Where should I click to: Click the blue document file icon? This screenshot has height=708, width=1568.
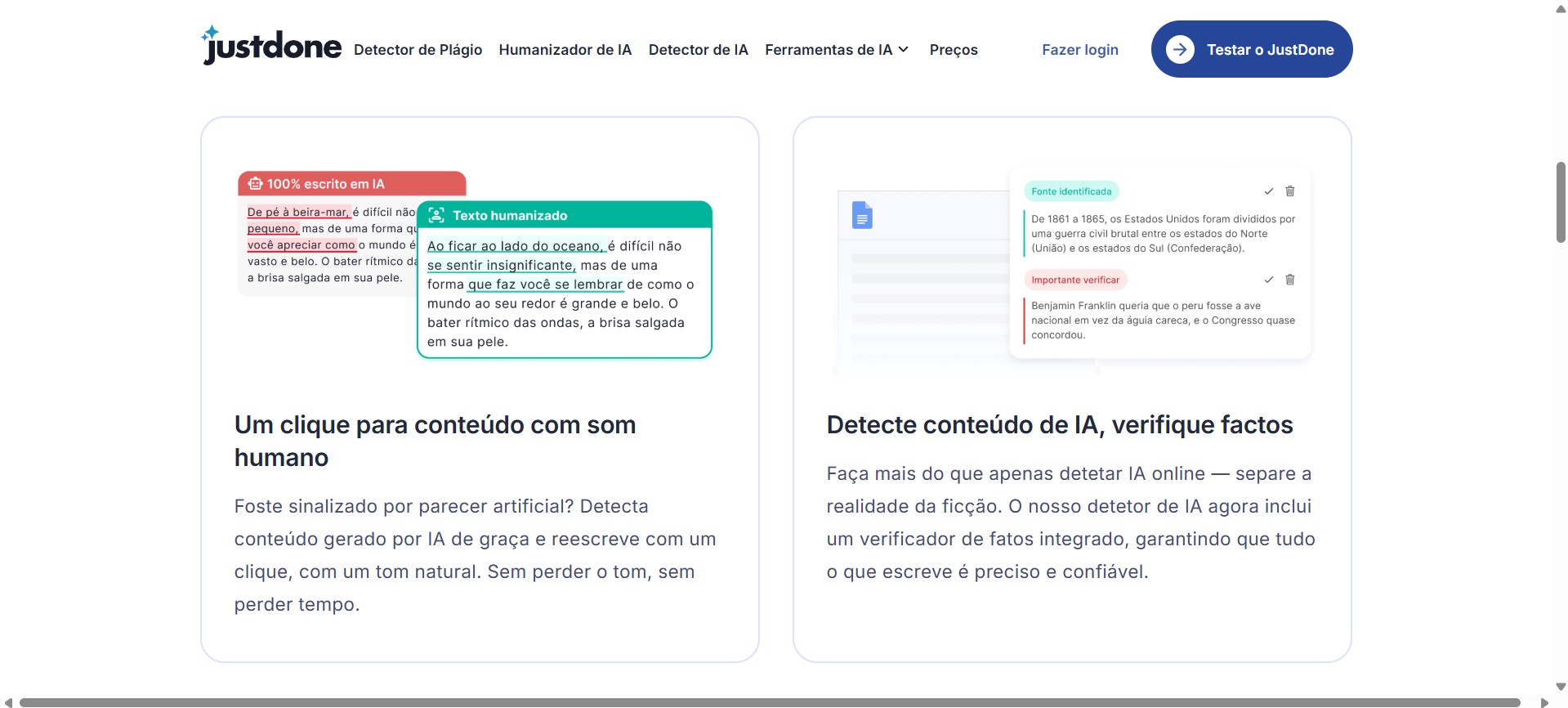click(x=862, y=215)
